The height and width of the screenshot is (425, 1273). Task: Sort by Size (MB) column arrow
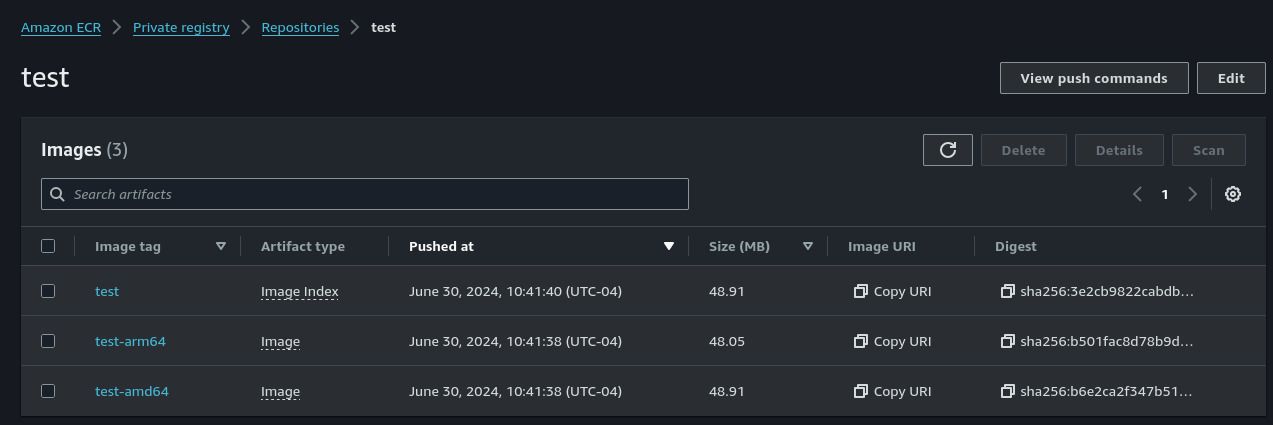(808, 246)
